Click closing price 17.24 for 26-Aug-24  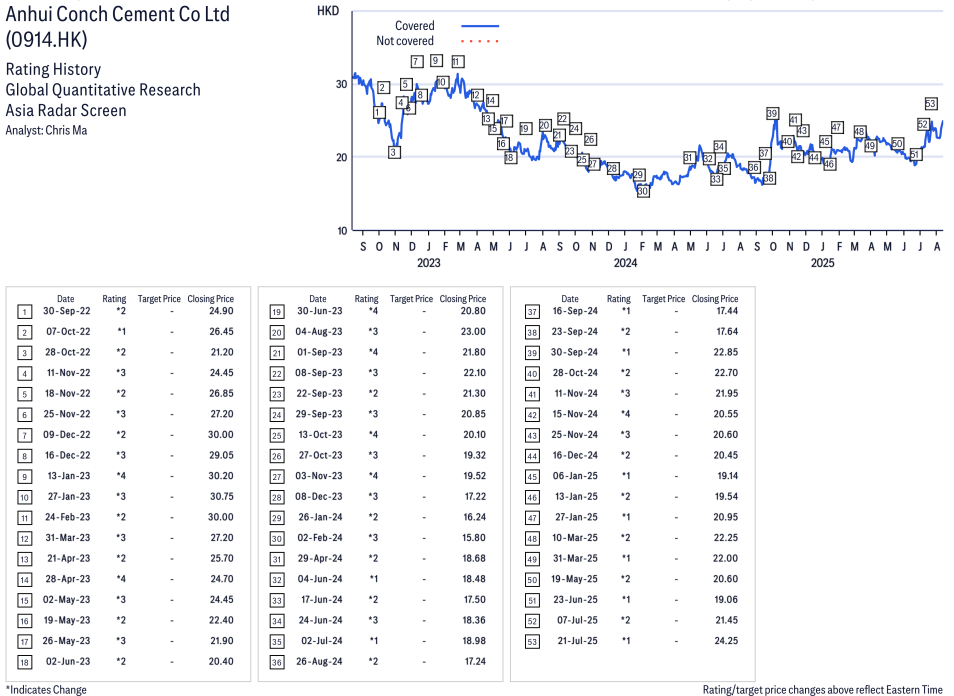(475, 661)
